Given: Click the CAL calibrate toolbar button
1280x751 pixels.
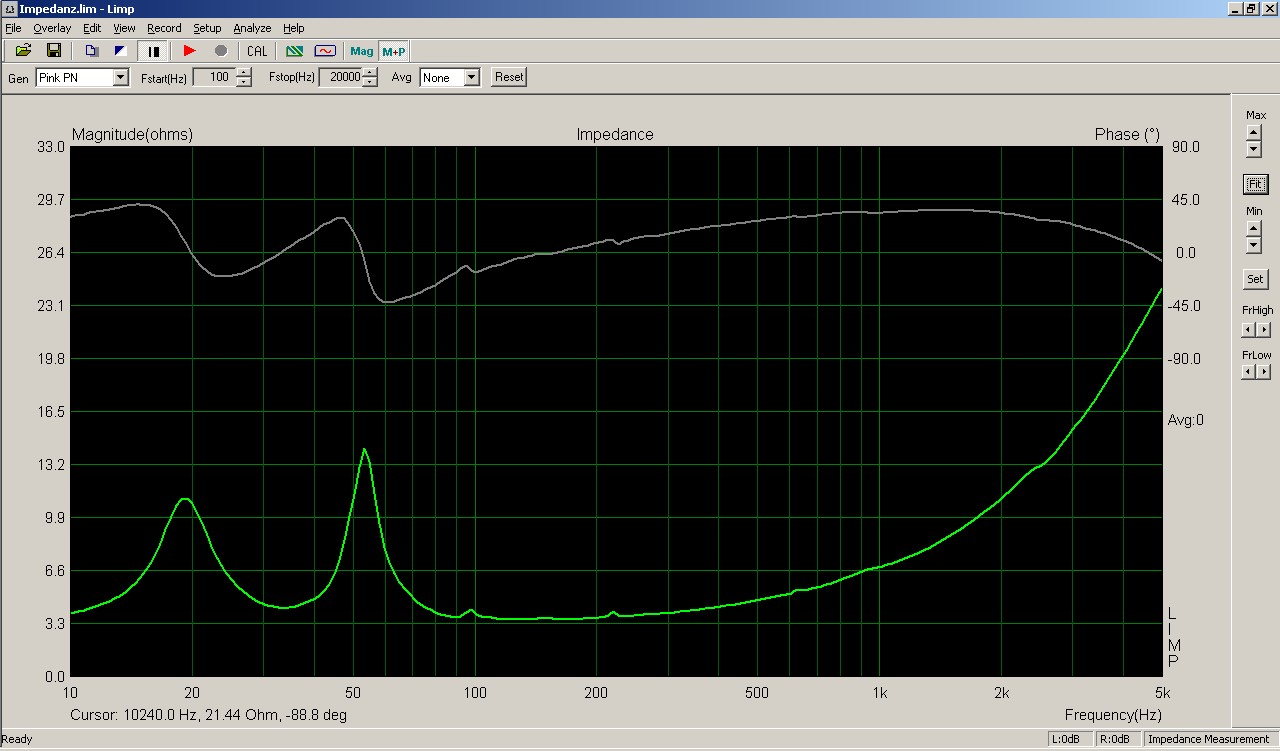Looking at the screenshot, I should [257, 51].
